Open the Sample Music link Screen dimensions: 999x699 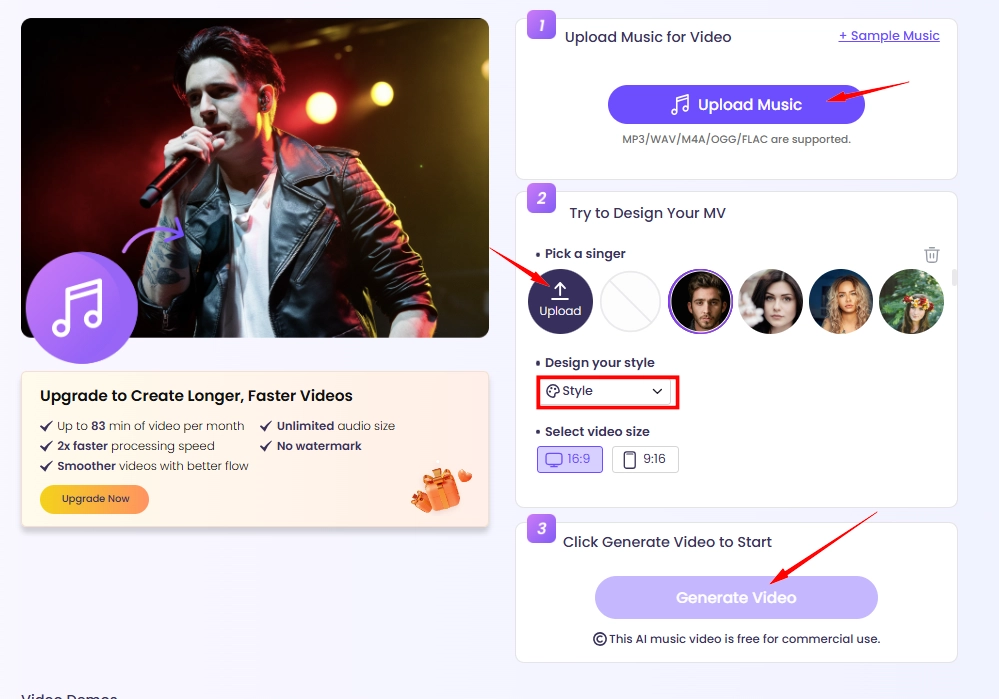click(889, 35)
